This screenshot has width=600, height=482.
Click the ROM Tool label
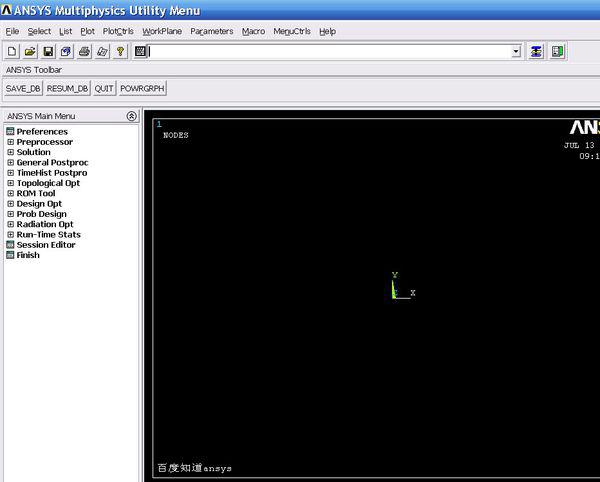pos(36,194)
